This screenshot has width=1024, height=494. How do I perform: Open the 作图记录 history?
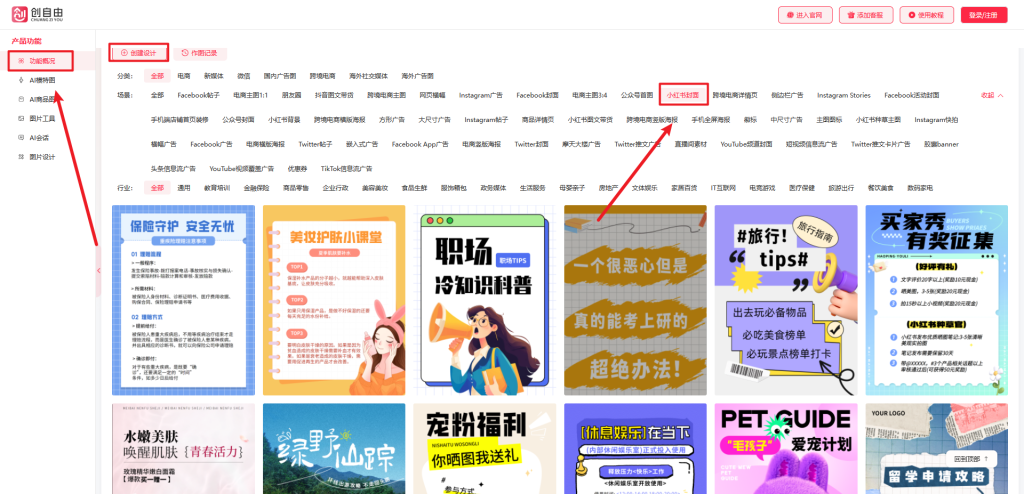pos(200,52)
